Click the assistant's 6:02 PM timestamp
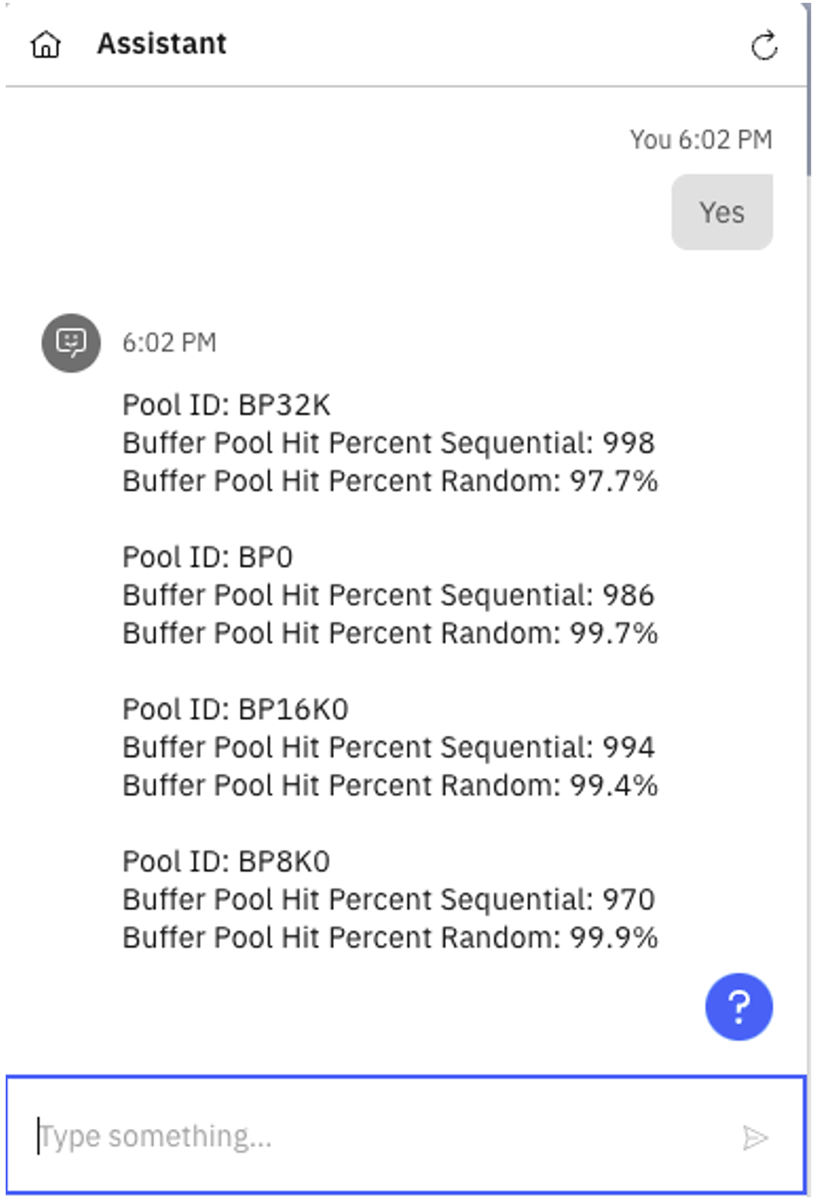This screenshot has width=814, height=1200. click(169, 343)
